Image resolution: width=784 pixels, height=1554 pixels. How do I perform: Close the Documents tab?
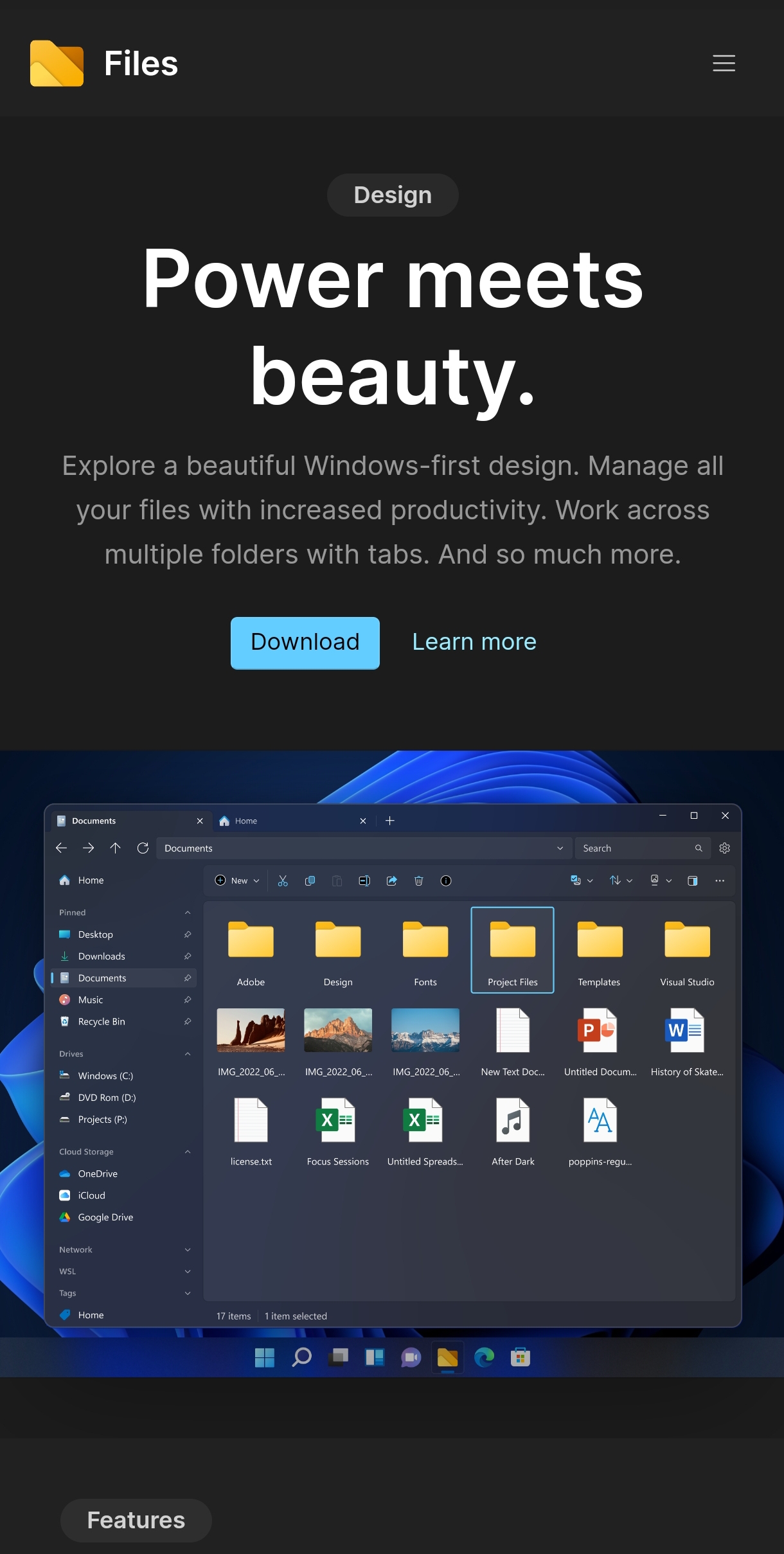point(200,821)
